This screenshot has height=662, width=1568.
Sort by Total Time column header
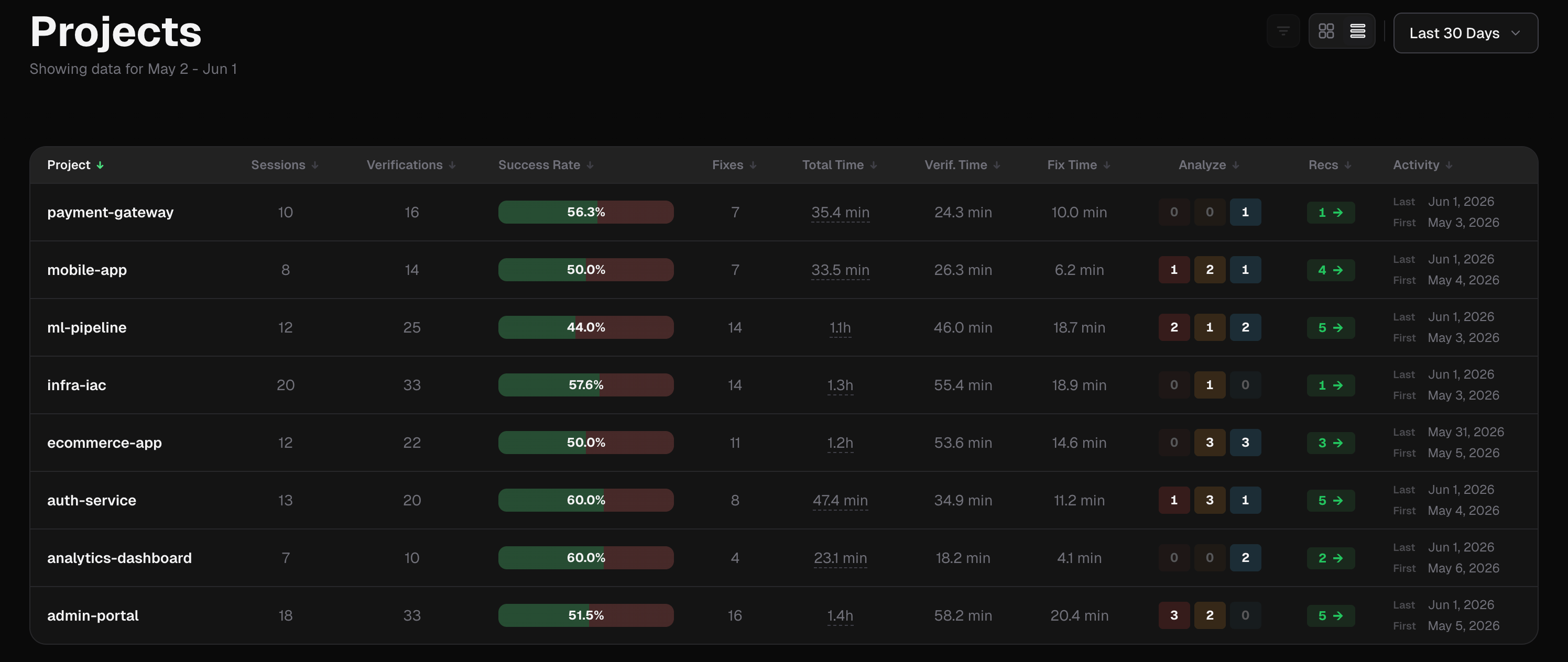[840, 165]
